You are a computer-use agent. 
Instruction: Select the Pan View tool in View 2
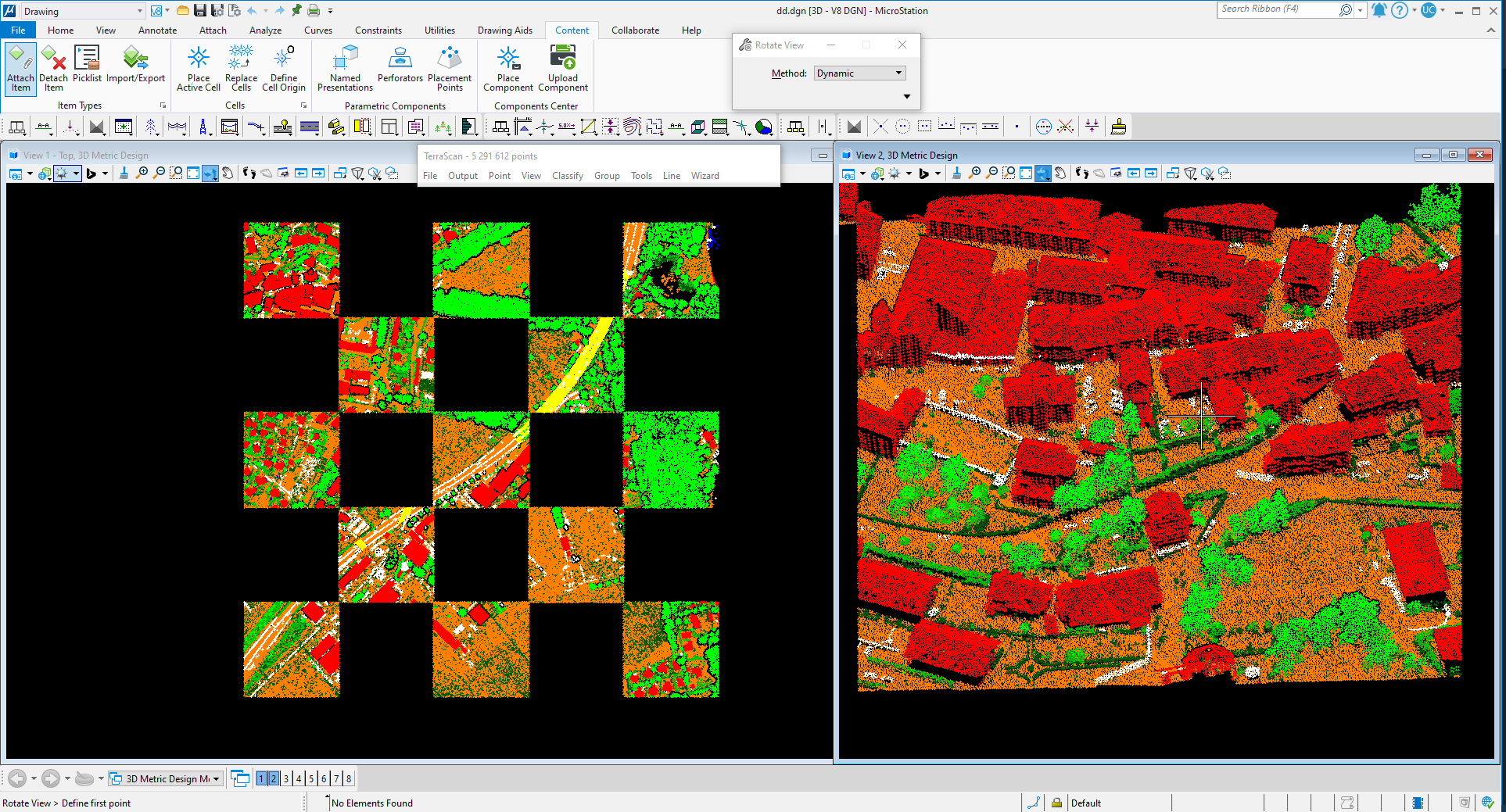click(x=1060, y=173)
